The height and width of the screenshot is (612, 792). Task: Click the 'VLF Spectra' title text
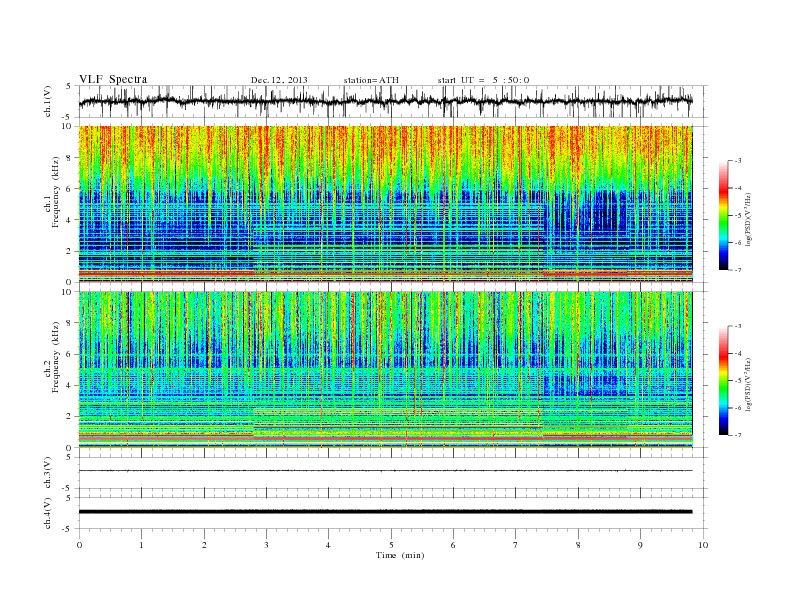coord(113,79)
